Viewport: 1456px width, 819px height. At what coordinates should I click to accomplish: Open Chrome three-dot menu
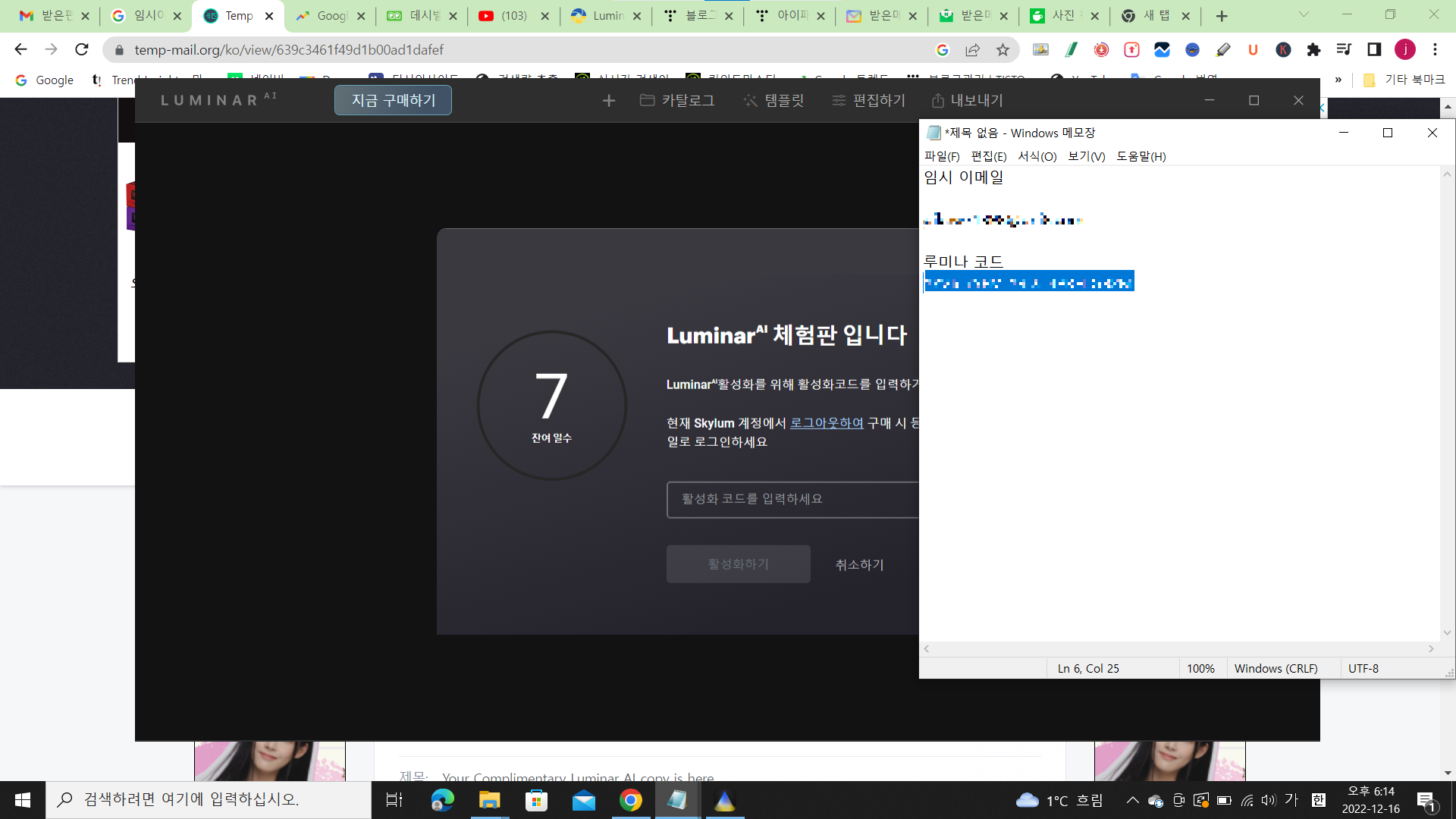pos(1435,50)
